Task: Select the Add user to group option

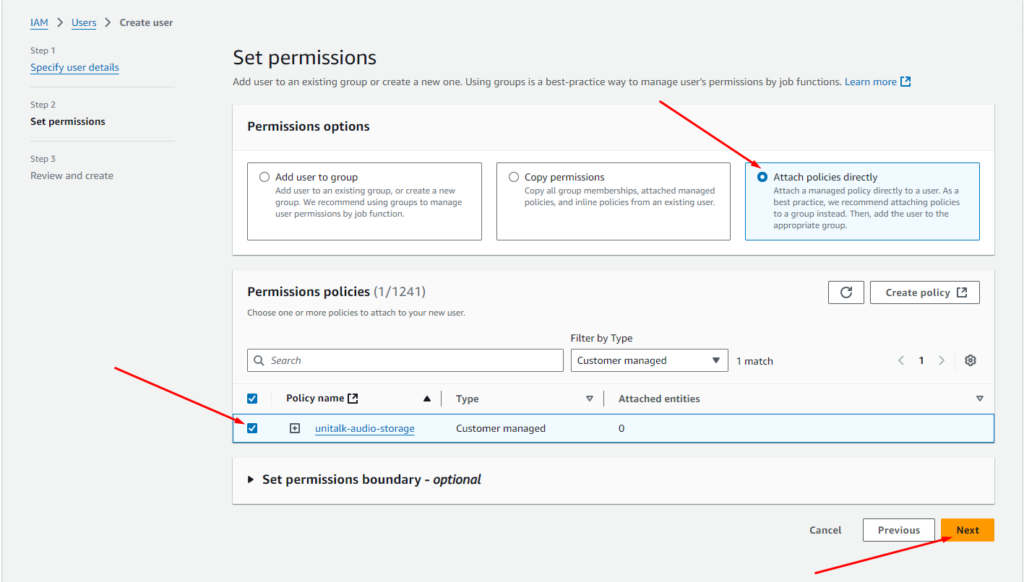Action: (265, 177)
